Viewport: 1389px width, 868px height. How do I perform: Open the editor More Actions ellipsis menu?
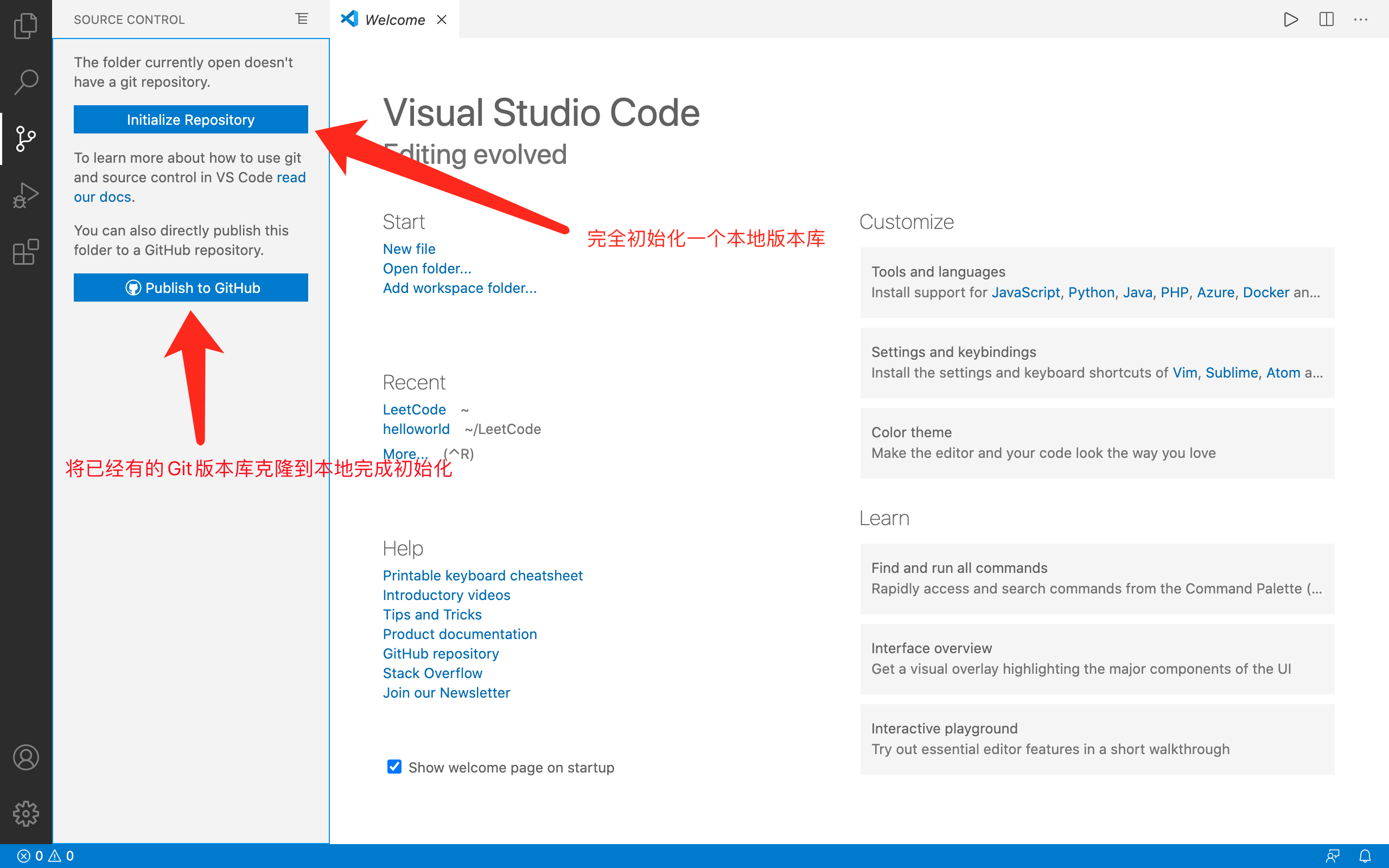pos(1361,20)
